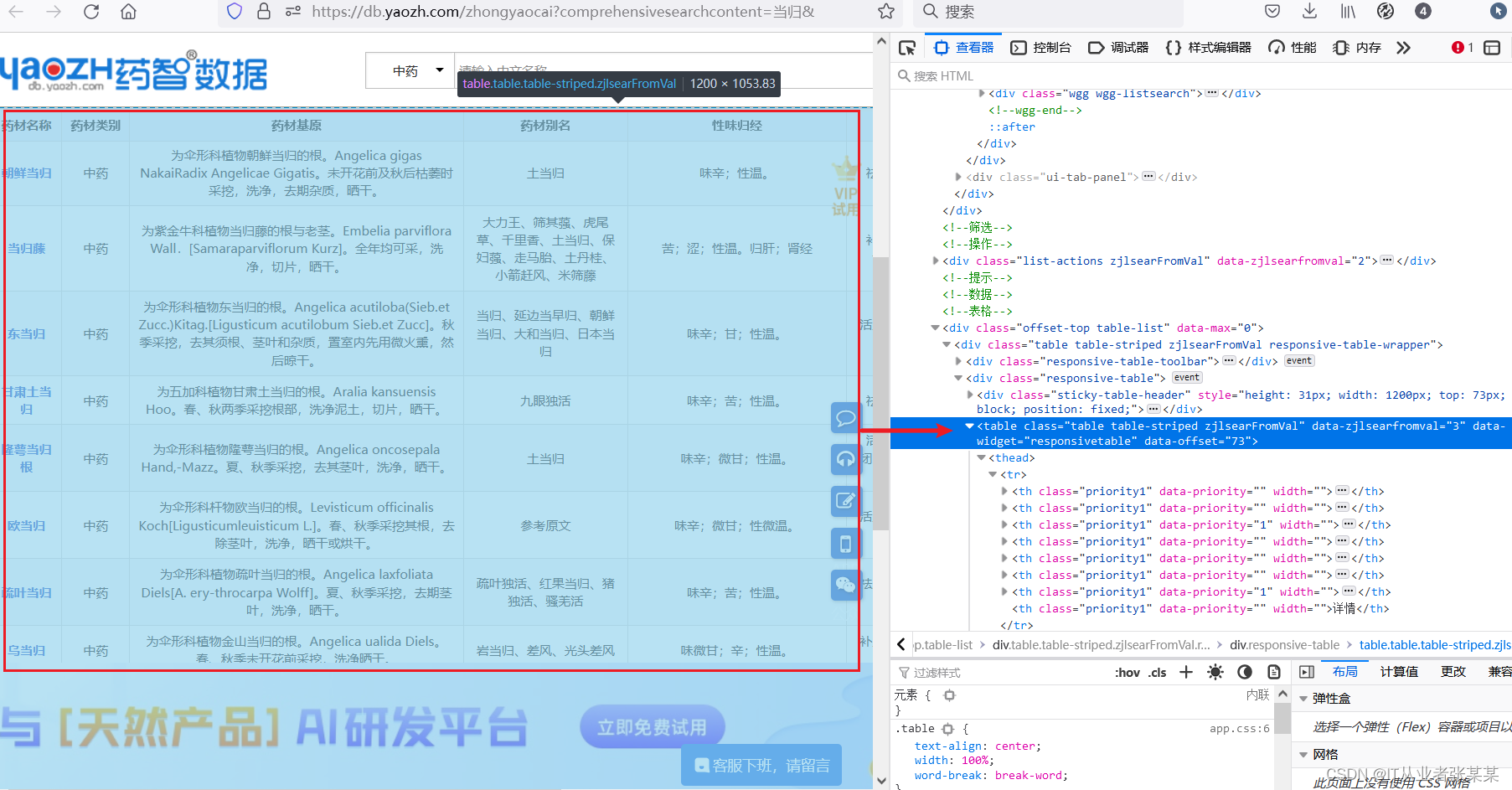Collapse the 弹性盒 Flexbox section

point(1303,699)
